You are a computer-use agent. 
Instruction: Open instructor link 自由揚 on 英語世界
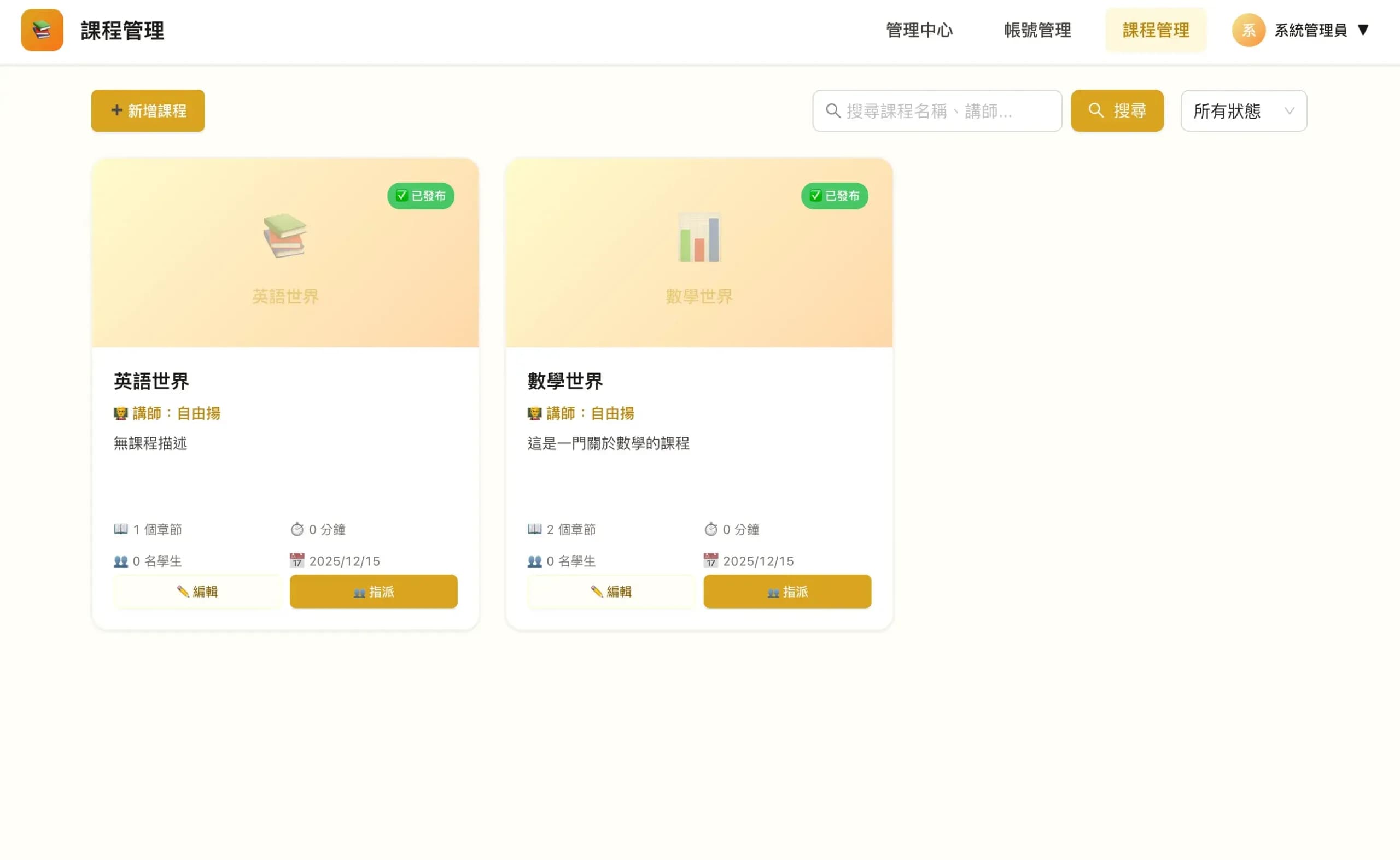coord(200,413)
